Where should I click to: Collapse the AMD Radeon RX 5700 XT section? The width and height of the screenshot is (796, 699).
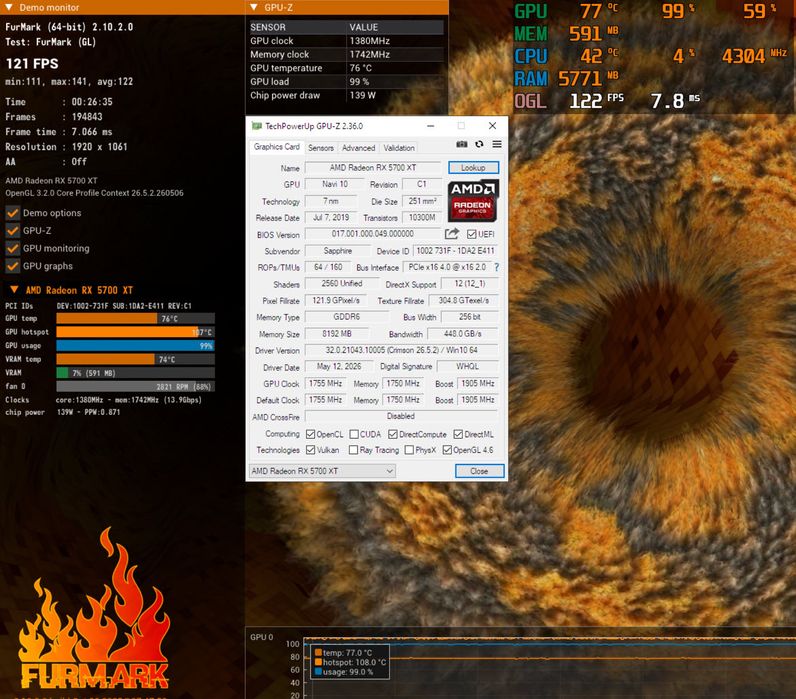(x=14, y=290)
